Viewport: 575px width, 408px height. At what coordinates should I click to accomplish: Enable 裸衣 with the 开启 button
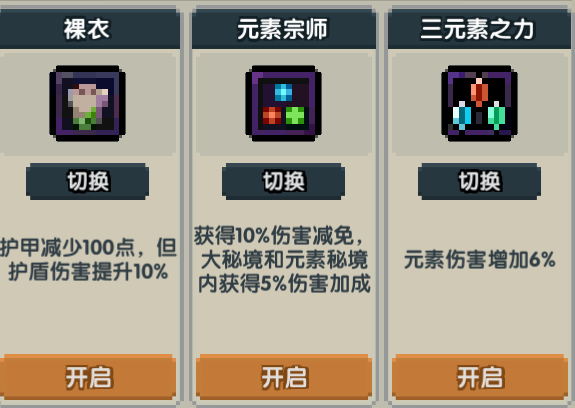[87, 377]
